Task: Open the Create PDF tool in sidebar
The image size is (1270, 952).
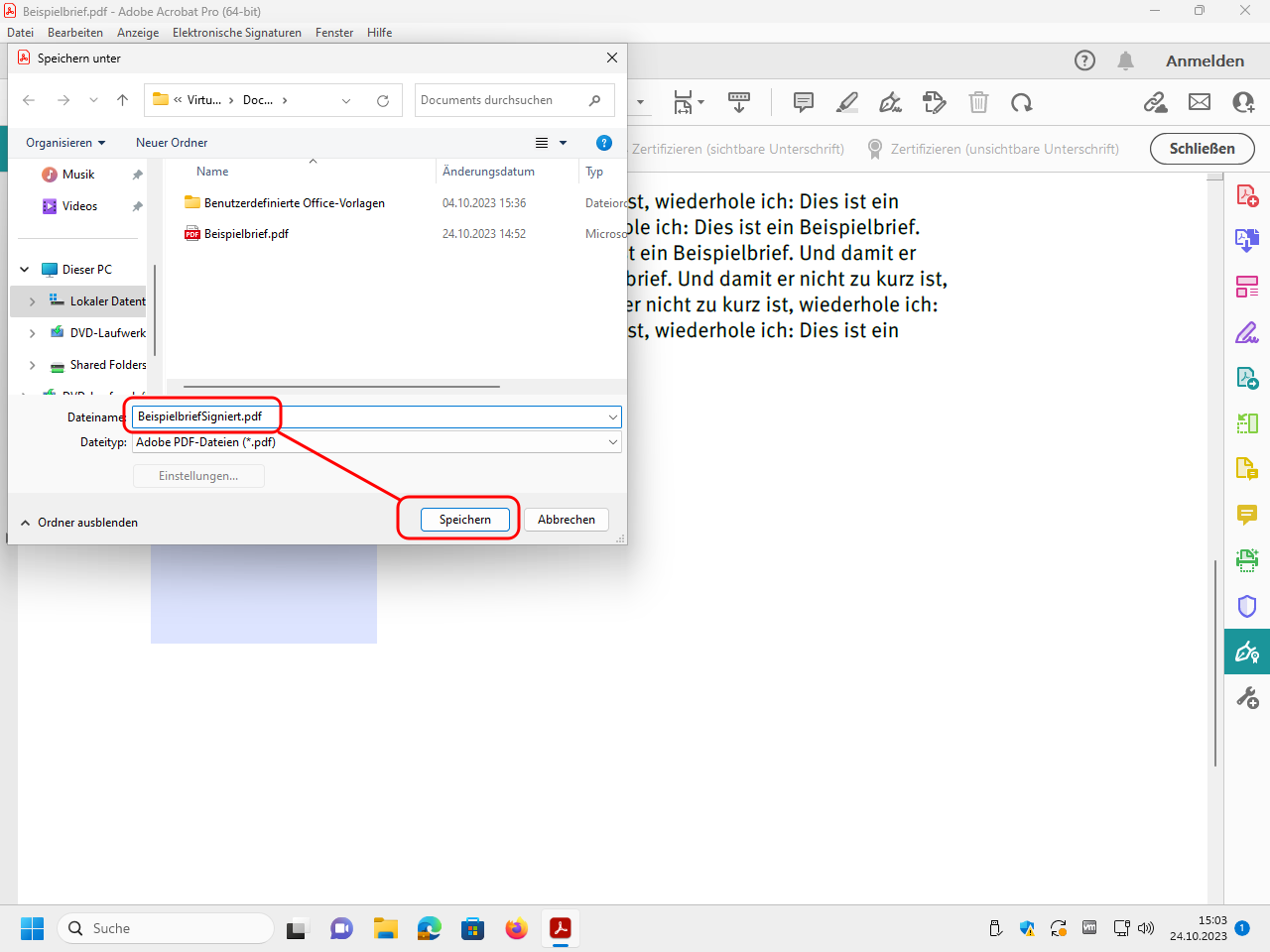Action: click(x=1247, y=195)
